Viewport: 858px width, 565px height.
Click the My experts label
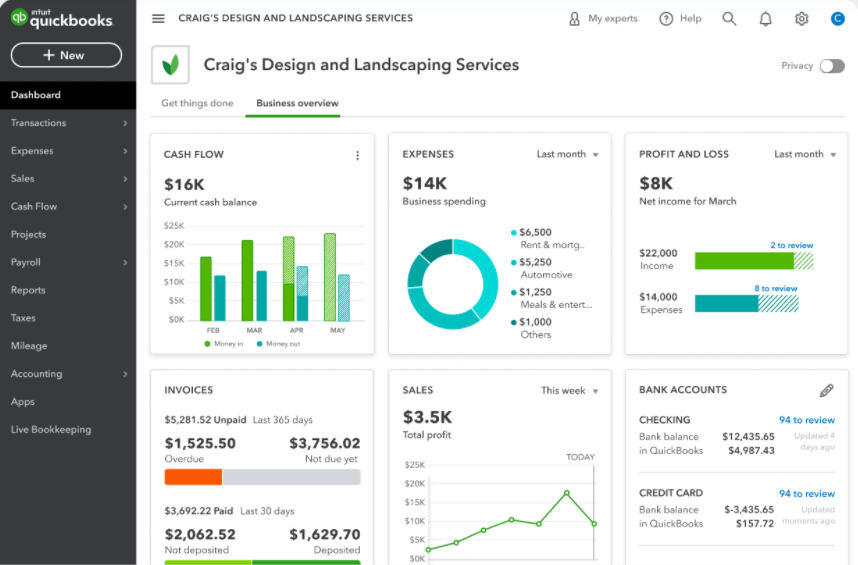[613, 19]
